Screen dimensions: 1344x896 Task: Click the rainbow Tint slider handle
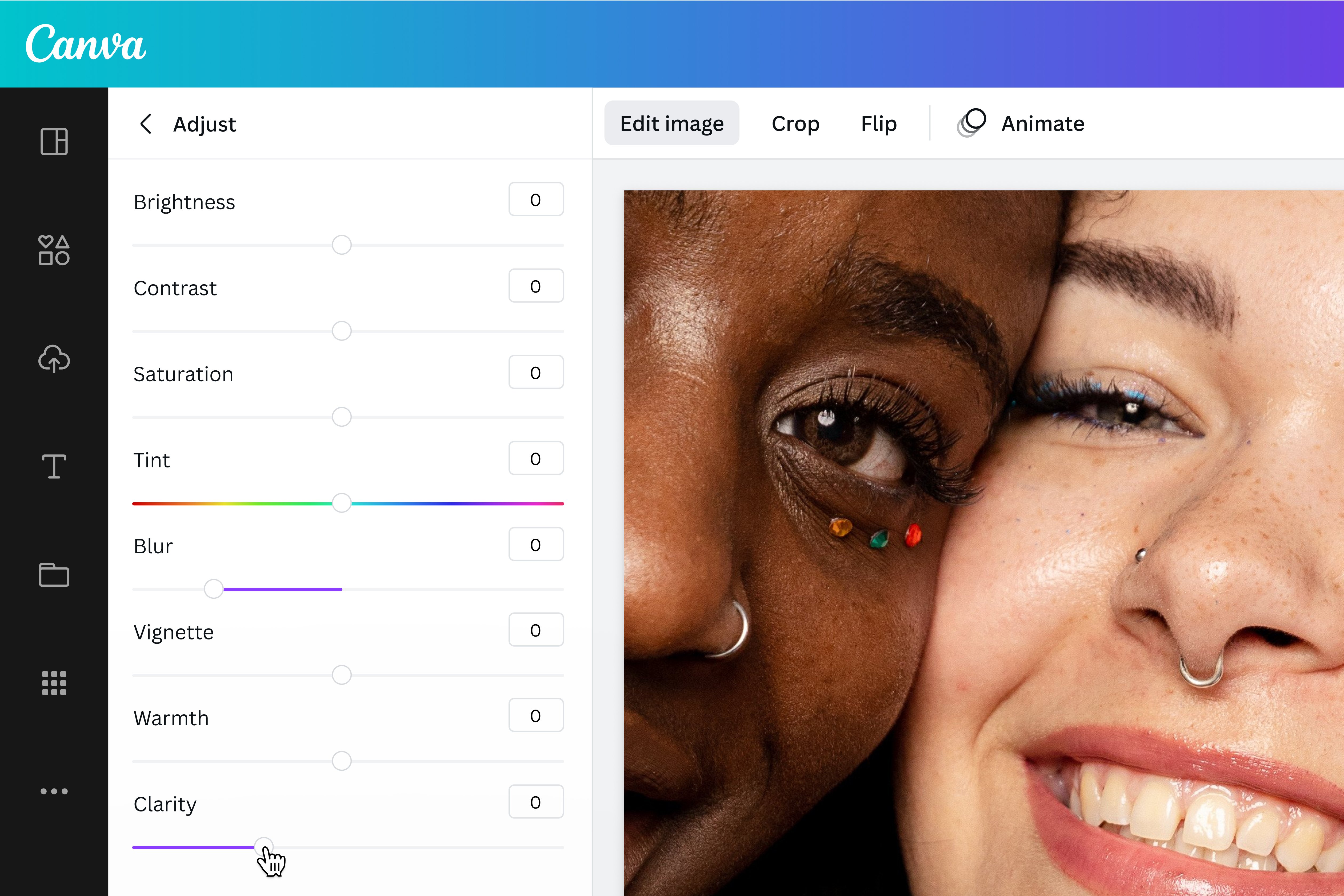(x=342, y=503)
